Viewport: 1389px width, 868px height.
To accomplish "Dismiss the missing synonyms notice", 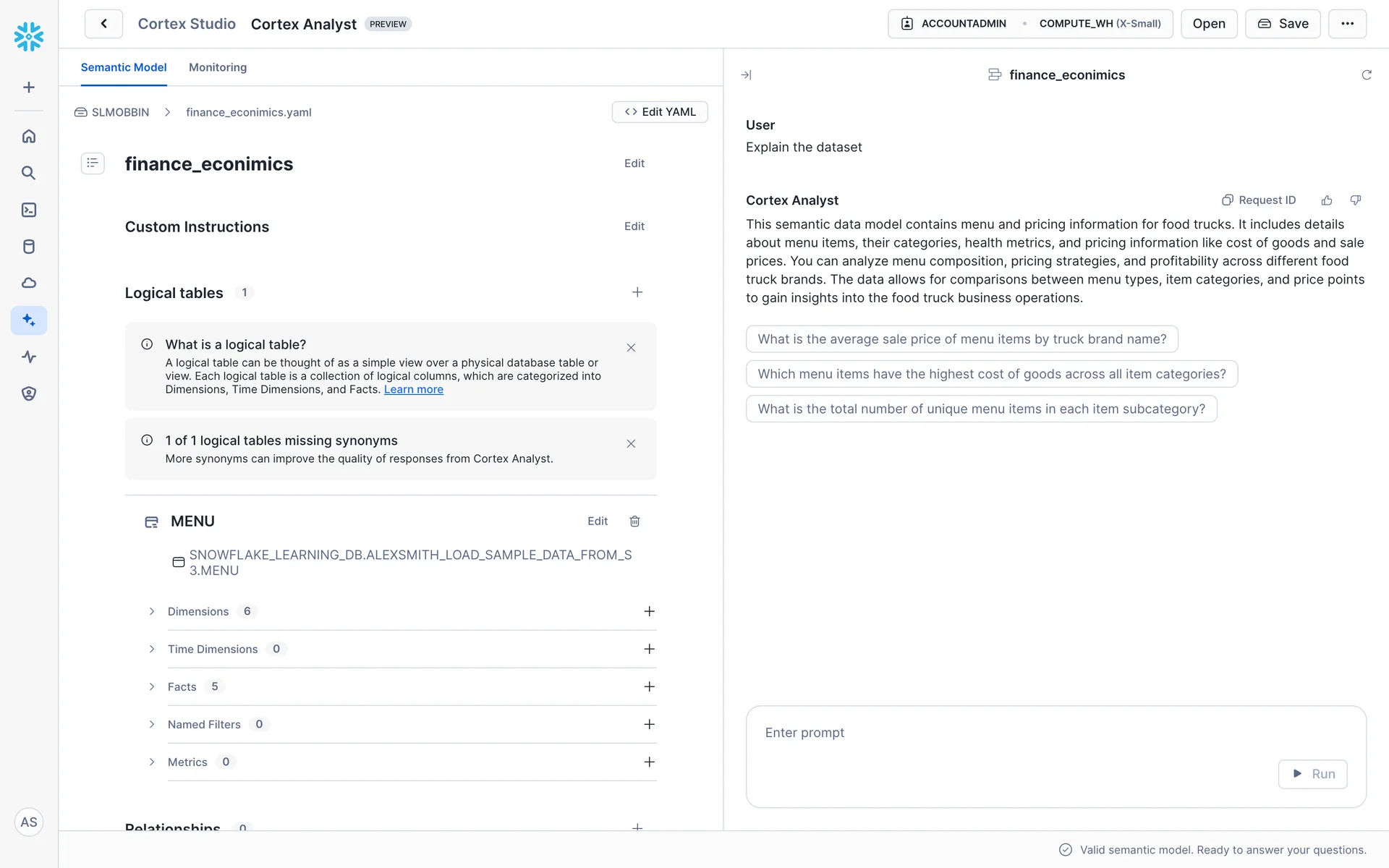I will coord(631,444).
